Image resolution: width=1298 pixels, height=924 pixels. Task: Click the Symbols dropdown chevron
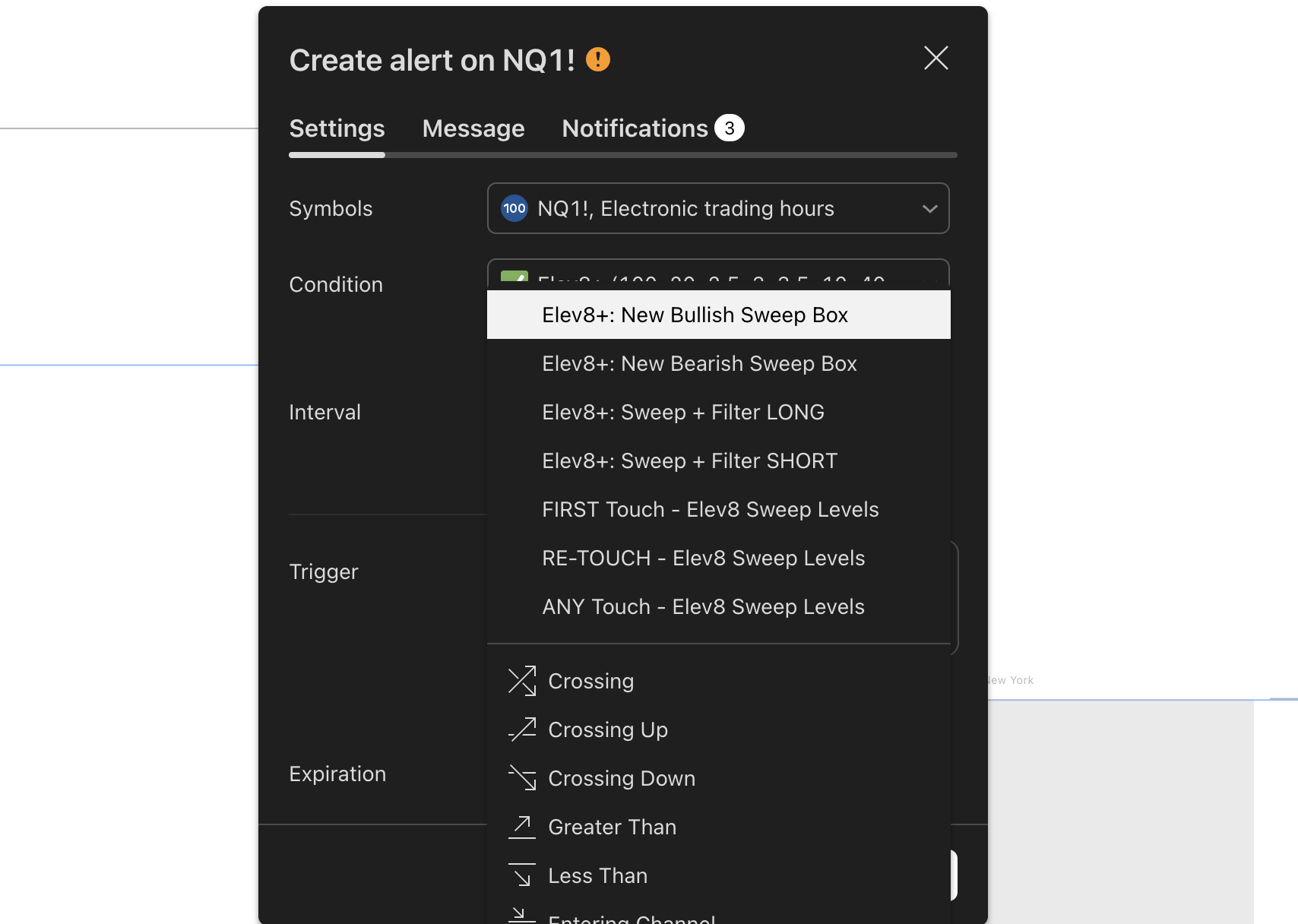click(930, 208)
